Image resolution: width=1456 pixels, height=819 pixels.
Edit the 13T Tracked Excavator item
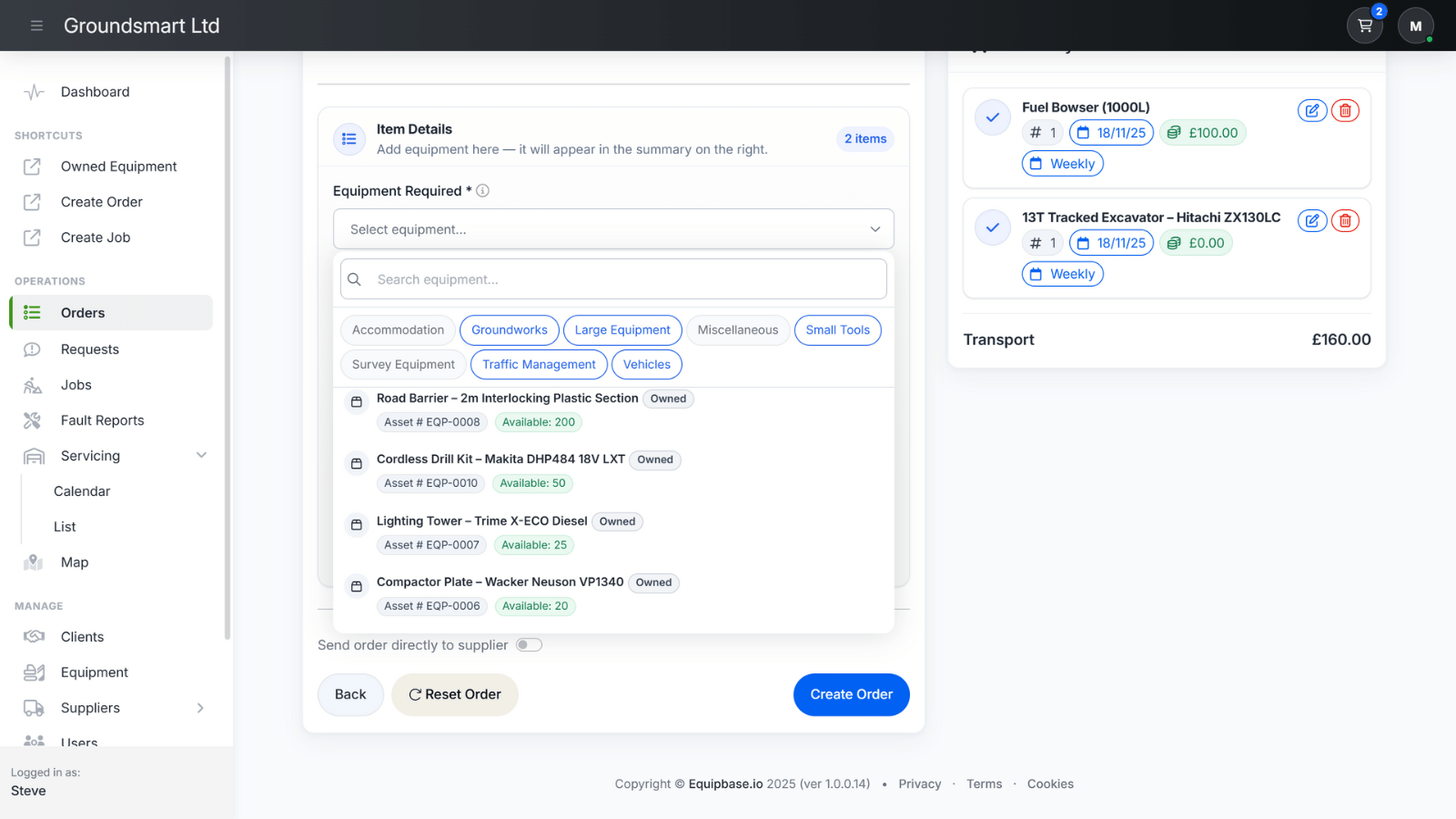point(1311,221)
